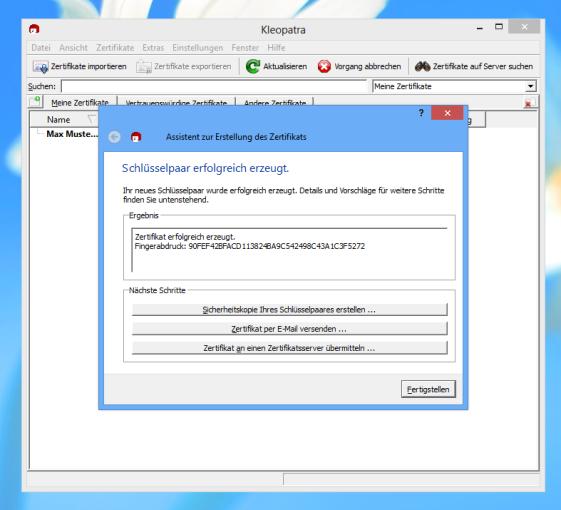Click the new tab icon left of Meine Zertifikate
The height and width of the screenshot is (510, 561).
pyautogui.click(x=35, y=102)
